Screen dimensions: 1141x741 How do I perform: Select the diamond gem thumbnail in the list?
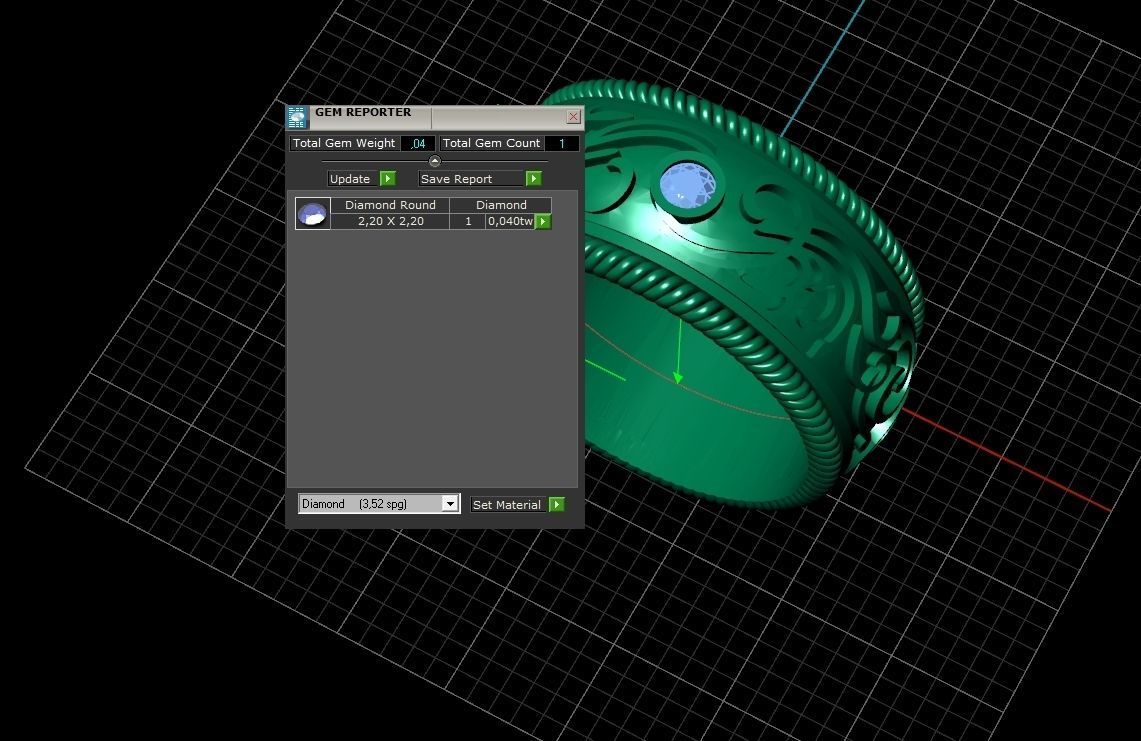[x=313, y=213]
